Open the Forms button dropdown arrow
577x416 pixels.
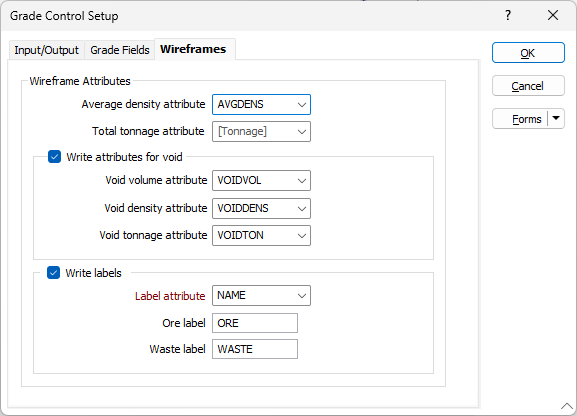tap(556, 119)
